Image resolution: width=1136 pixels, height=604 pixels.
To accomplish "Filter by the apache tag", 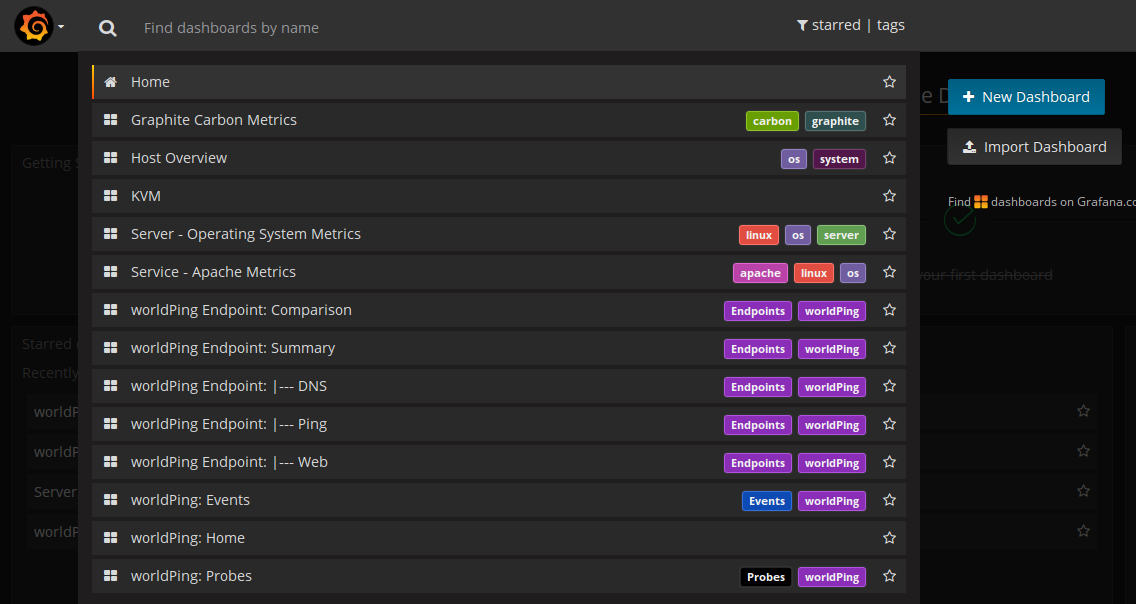I will 760,273.
